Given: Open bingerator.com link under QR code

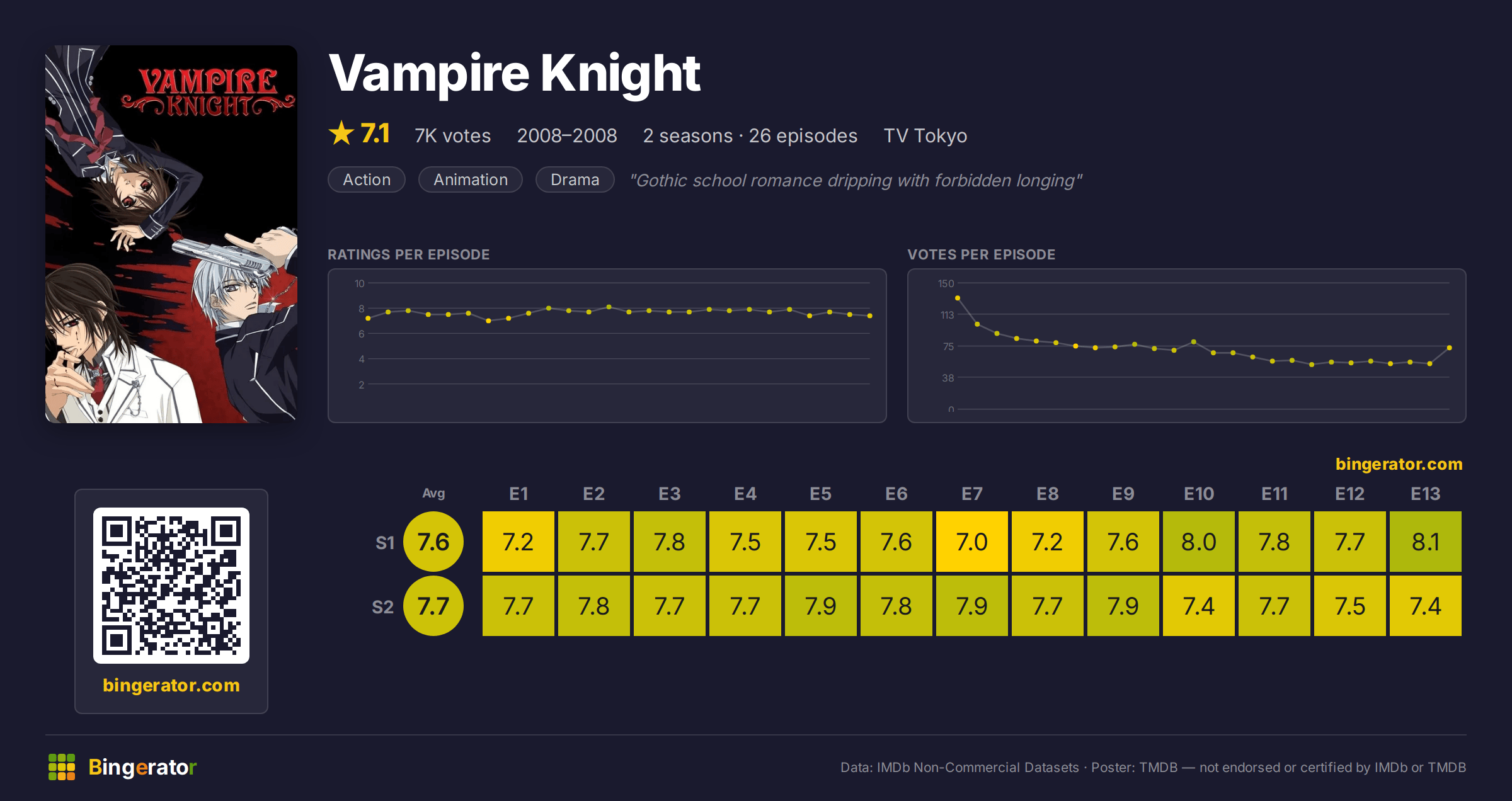Looking at the screenshot, I should 171,685.
